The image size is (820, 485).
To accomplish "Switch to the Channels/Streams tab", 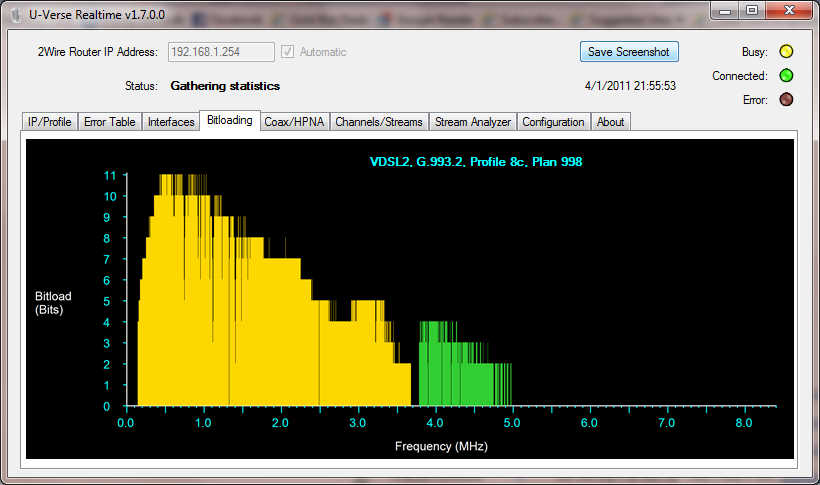I will [379, 122].
